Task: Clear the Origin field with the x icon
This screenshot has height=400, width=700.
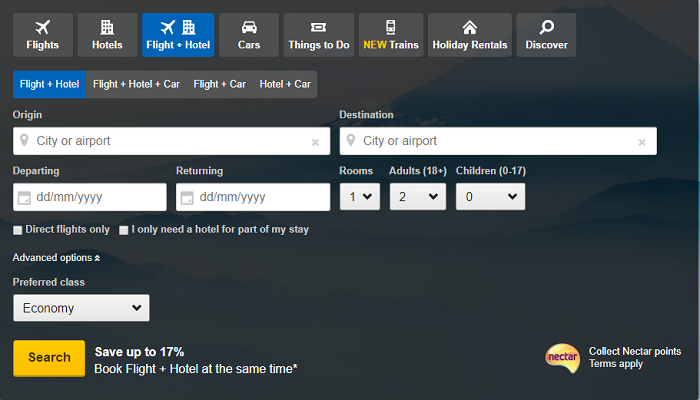Action: pyautogui.click(x=315, y=142)
